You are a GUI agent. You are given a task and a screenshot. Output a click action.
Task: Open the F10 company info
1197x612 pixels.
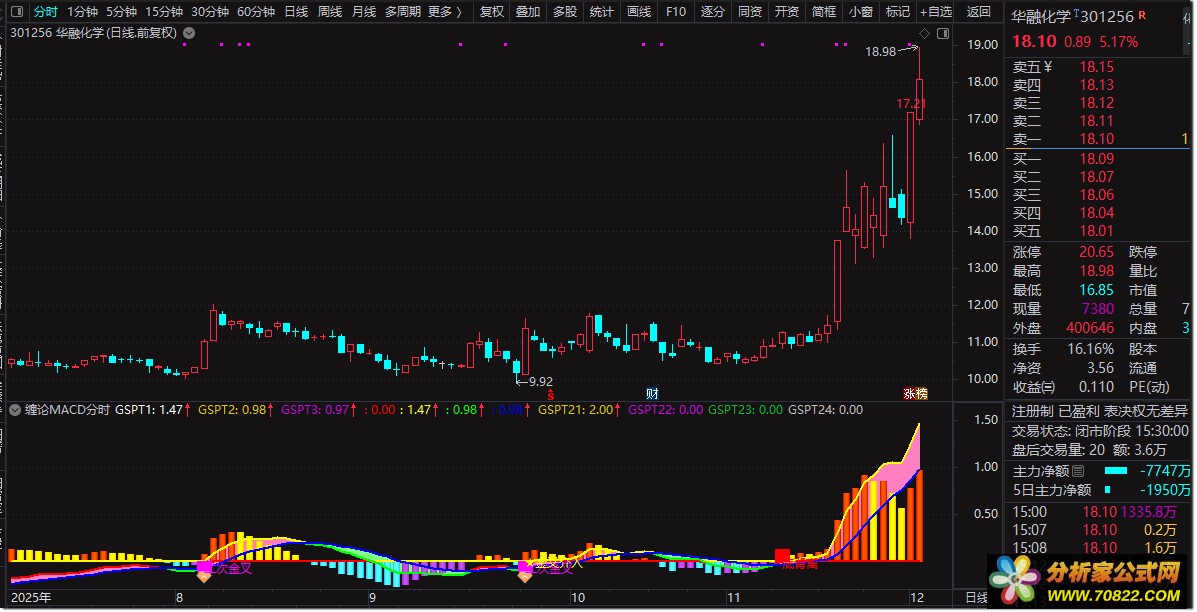coord(676,11)
